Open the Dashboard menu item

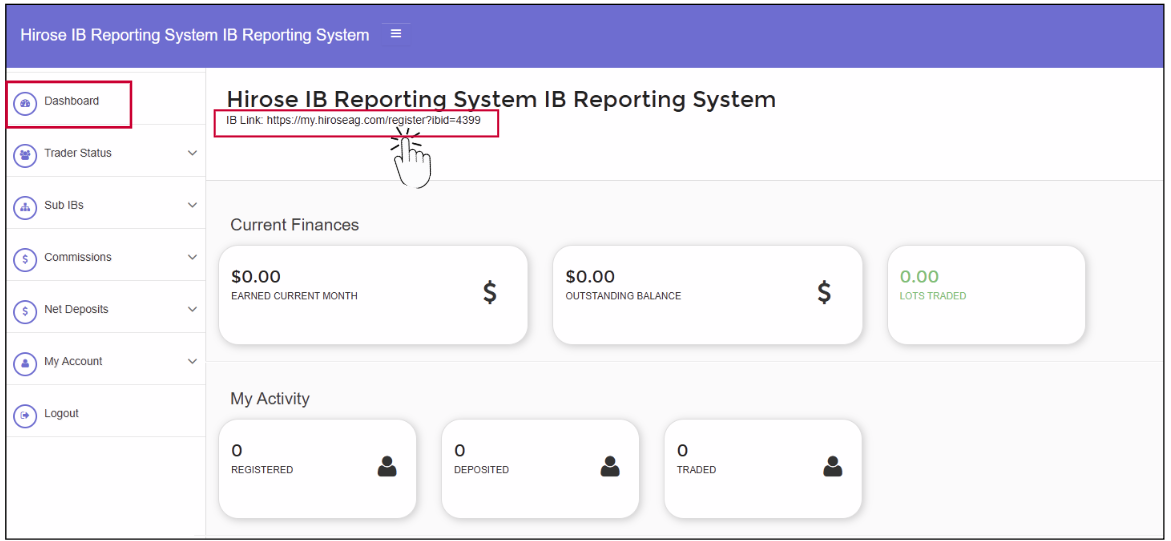(x=71, y=101)
